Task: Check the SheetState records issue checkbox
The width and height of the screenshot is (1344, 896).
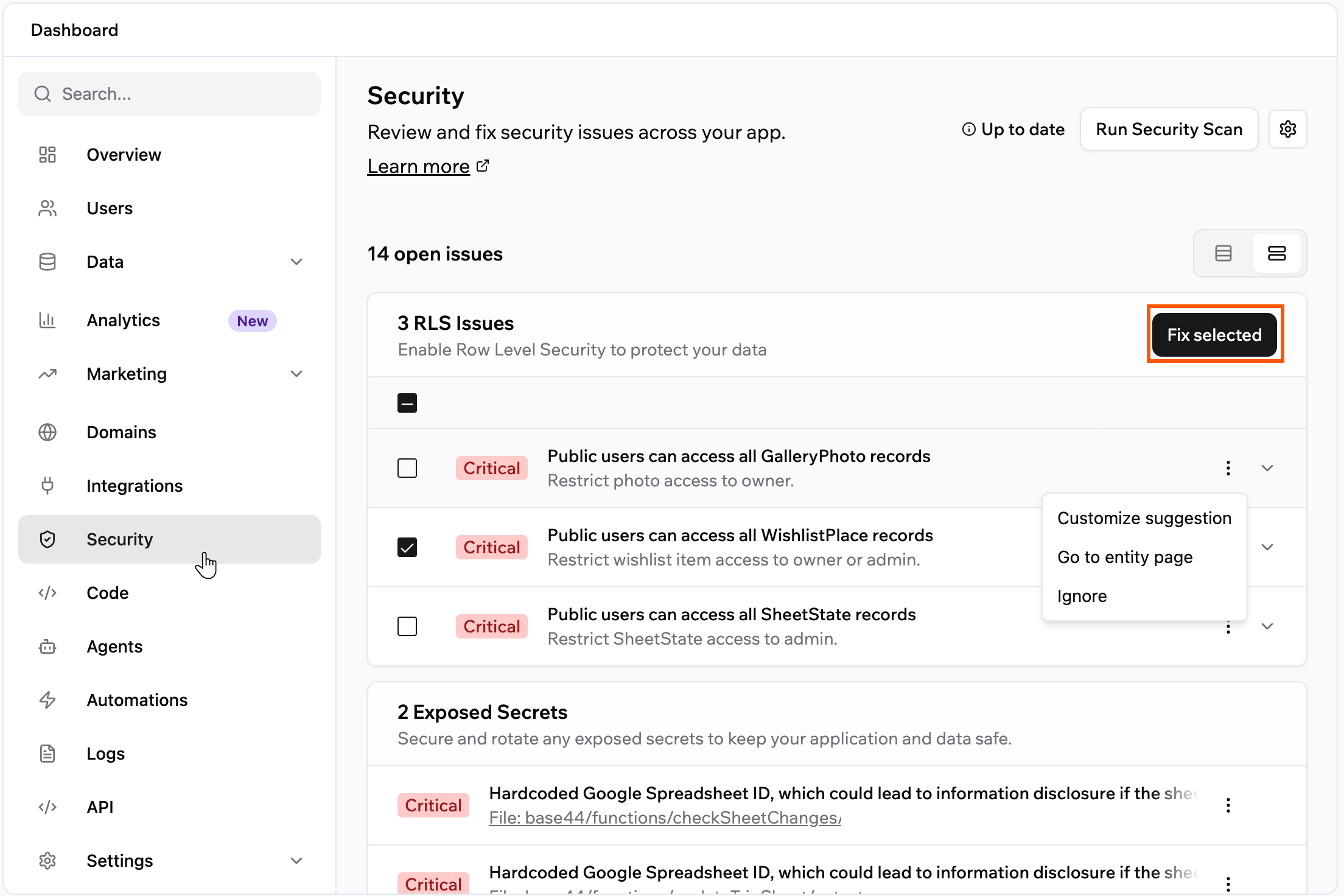Action: 407,626
